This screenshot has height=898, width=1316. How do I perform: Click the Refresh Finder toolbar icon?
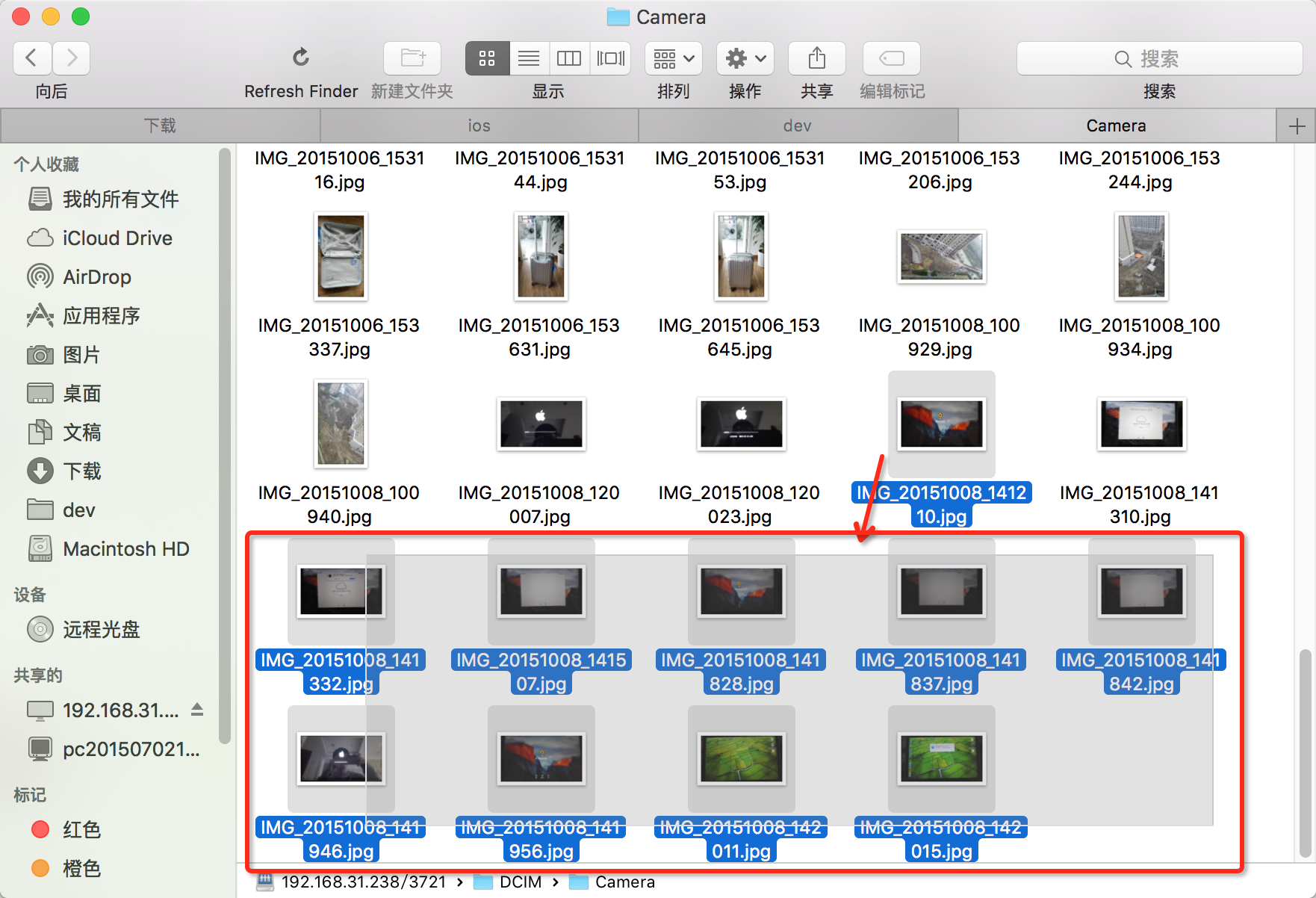tap(301, 58)
